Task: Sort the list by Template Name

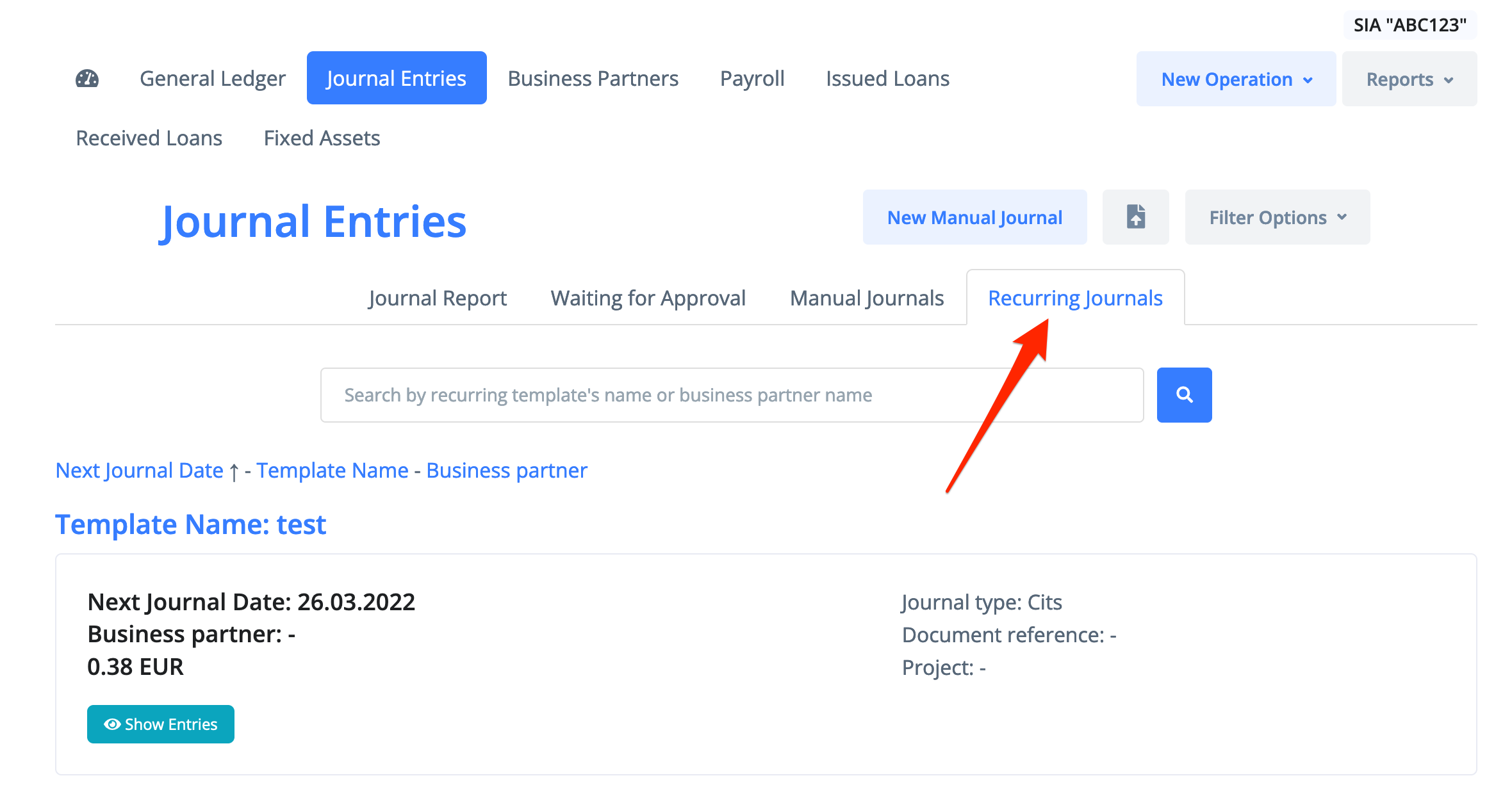Action: [x=333, y=471]
